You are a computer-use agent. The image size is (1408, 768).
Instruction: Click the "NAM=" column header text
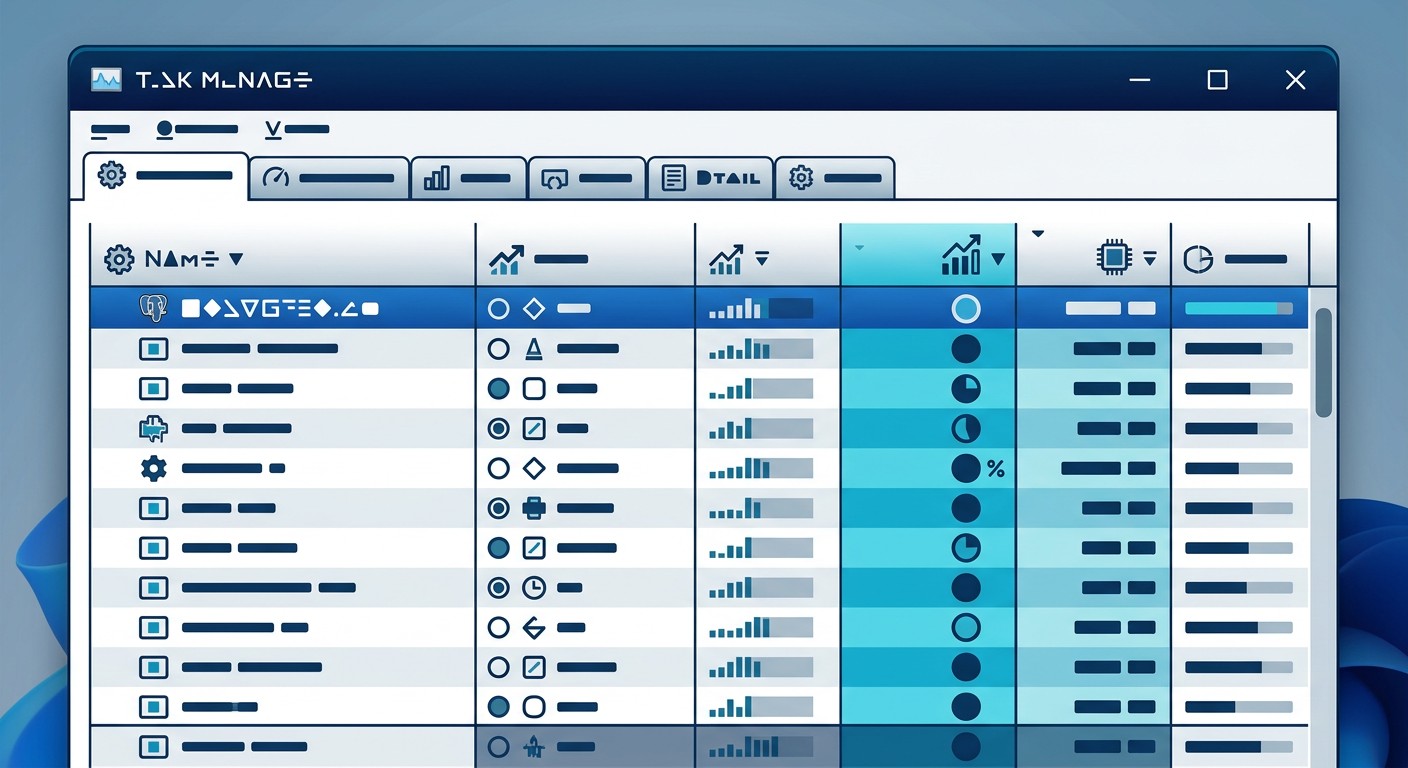(182, 260)
